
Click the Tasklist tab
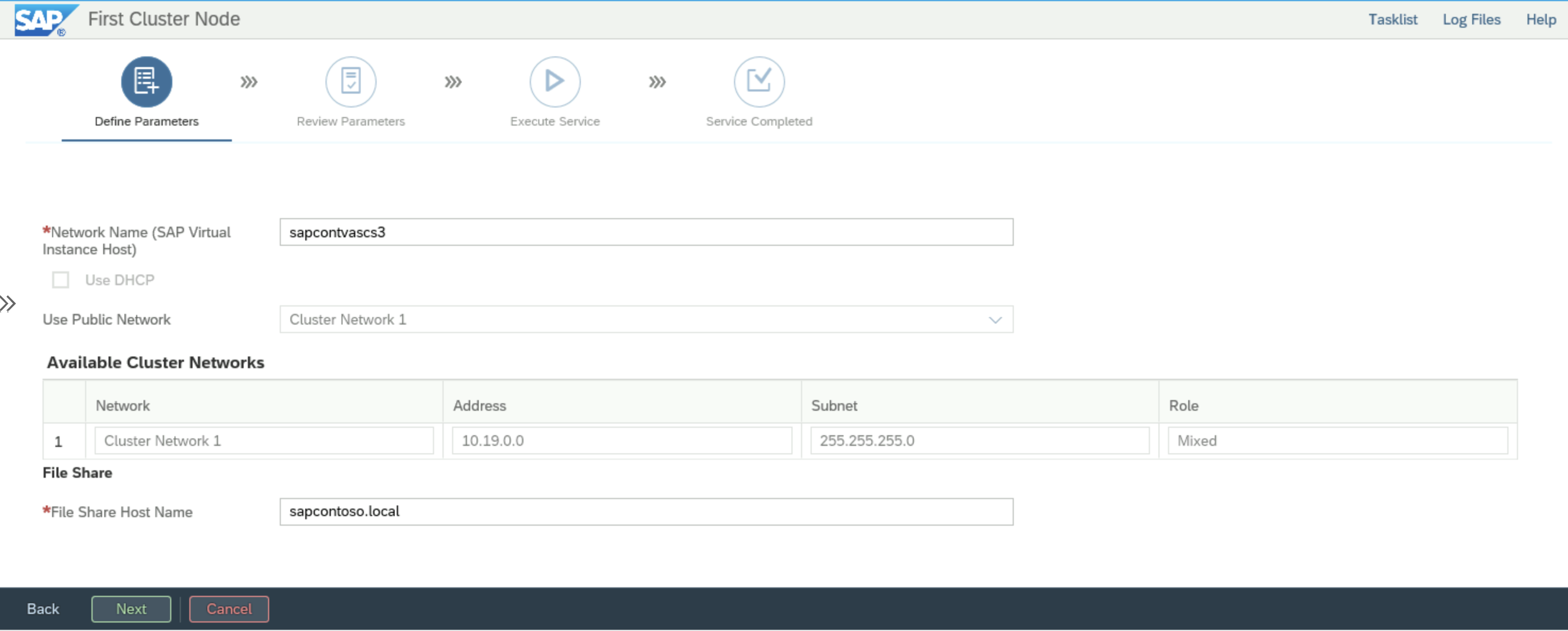tap(1392, 18)
